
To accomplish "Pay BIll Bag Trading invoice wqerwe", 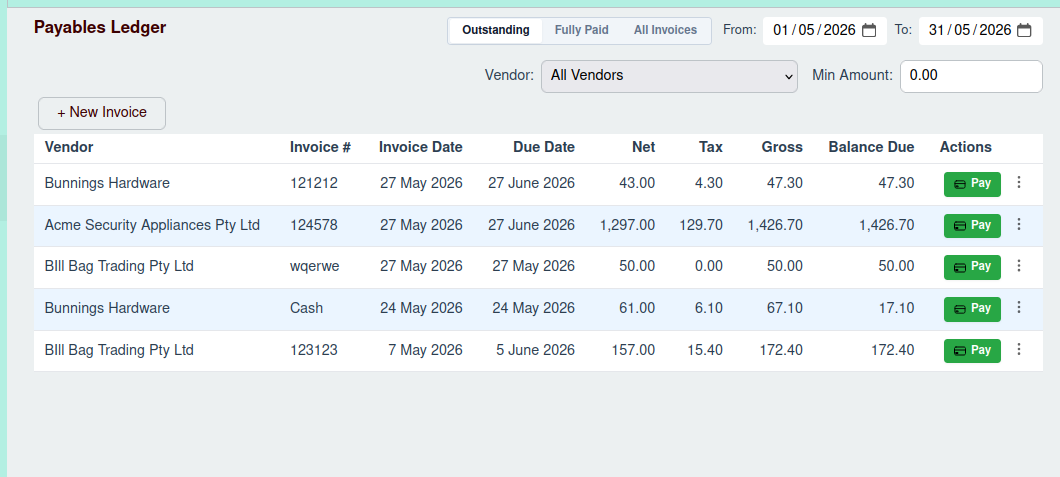I will click(x=972, y=267).
